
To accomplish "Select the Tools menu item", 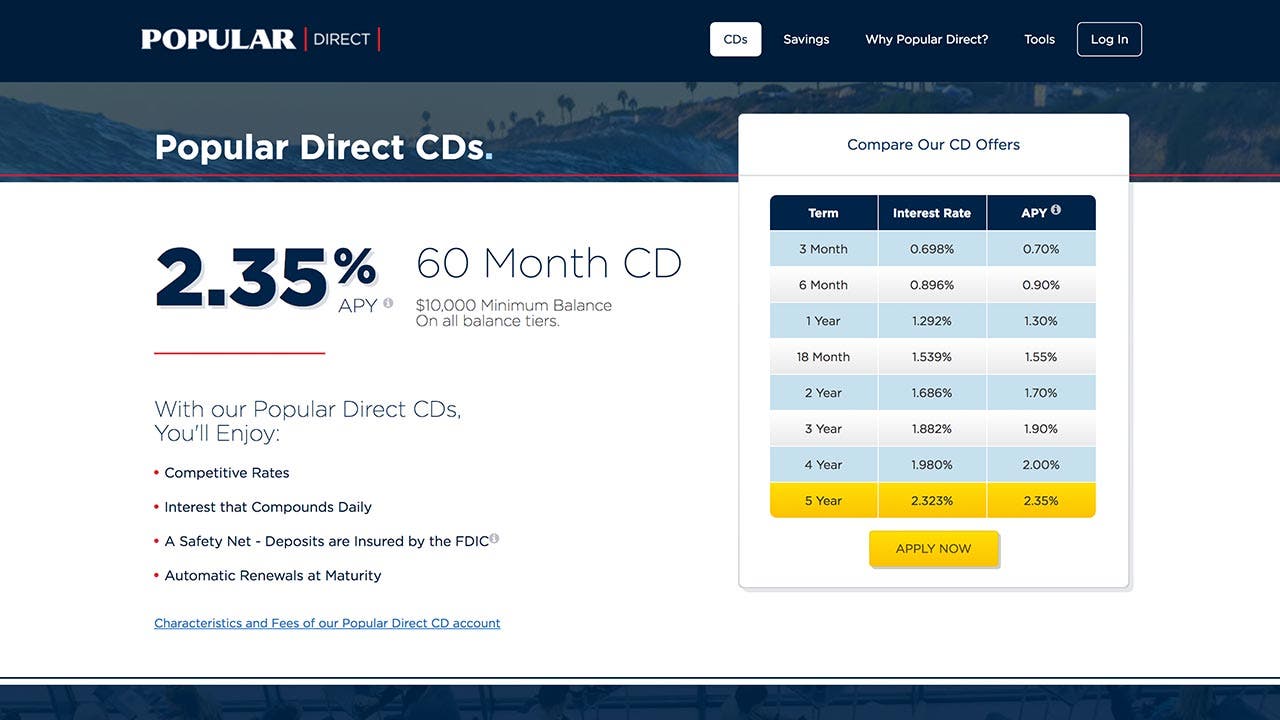I will click(1039, 39).
